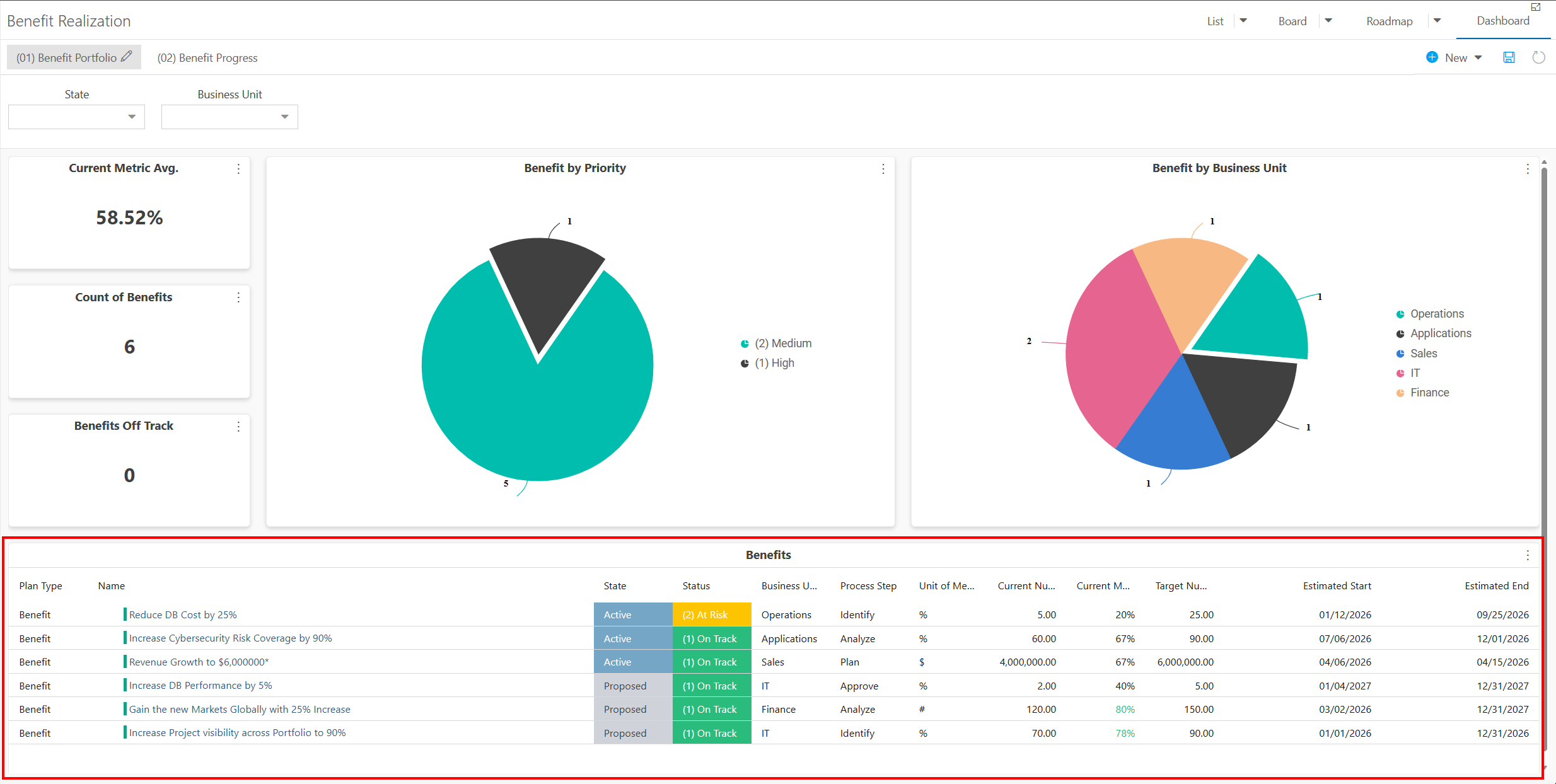This screenshot has width=1556, height=784.
Task: Toggle the Applications legend entry
Action: (x=1434, y=333)
